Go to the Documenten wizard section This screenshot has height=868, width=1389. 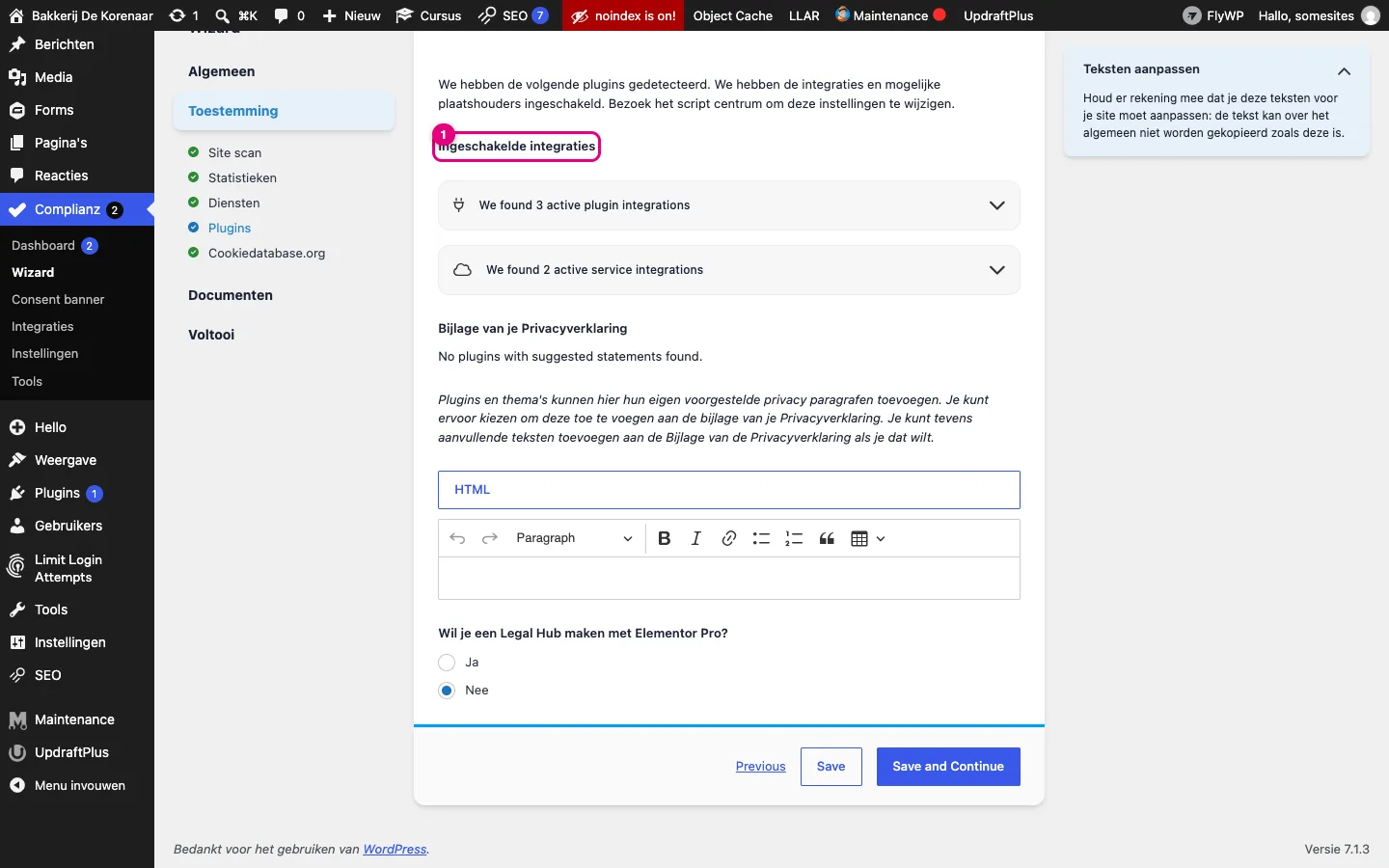pos(231,295)
